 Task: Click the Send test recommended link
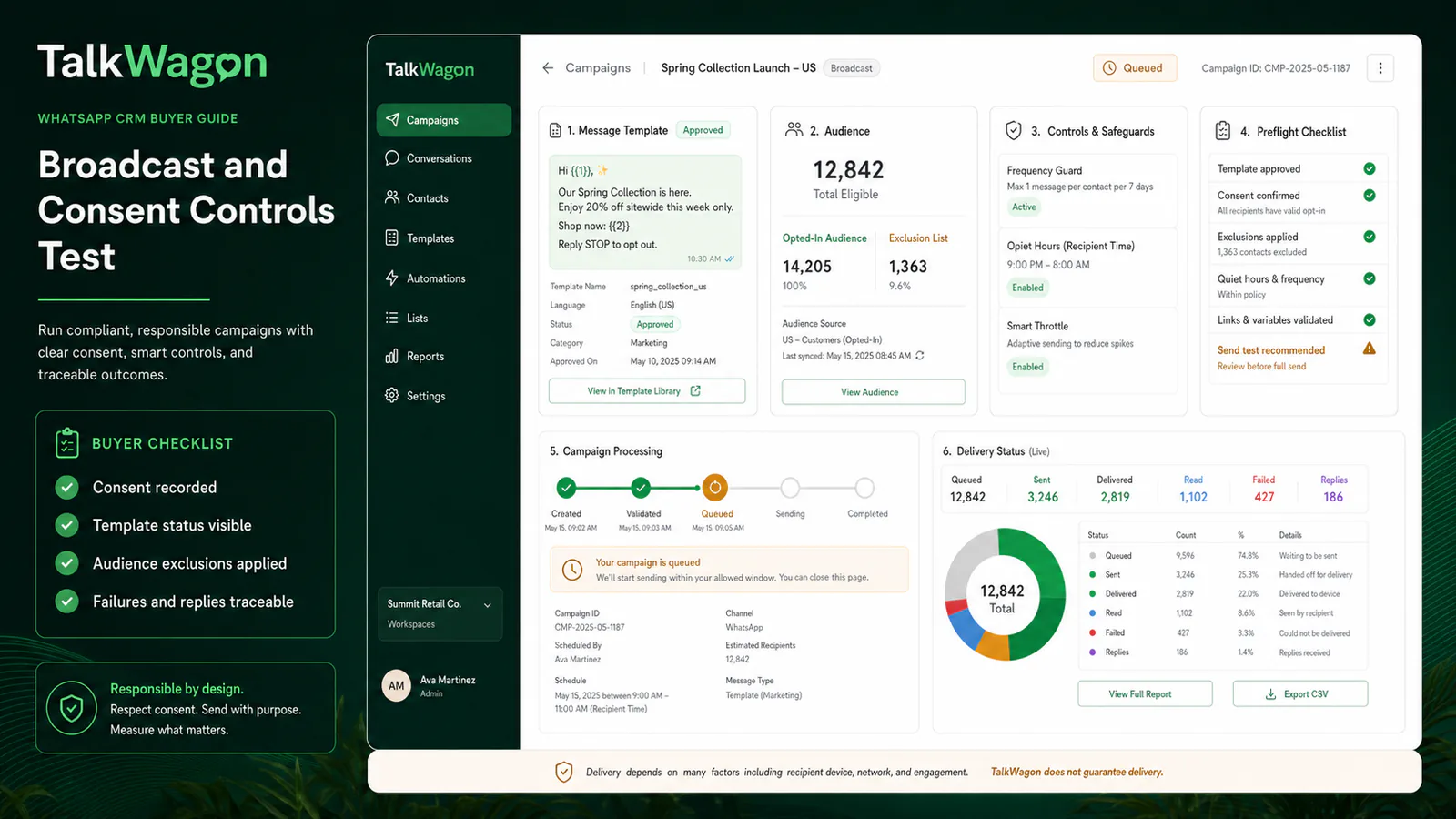(x=1271, y=350)
